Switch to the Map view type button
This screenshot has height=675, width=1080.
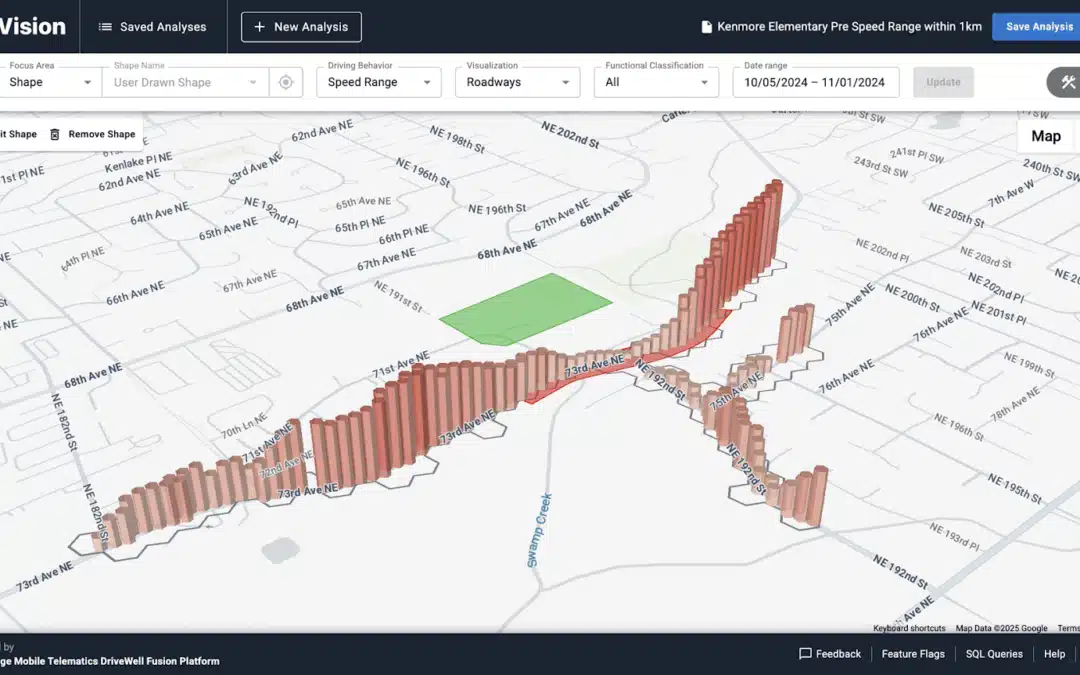coord(1045,136)
